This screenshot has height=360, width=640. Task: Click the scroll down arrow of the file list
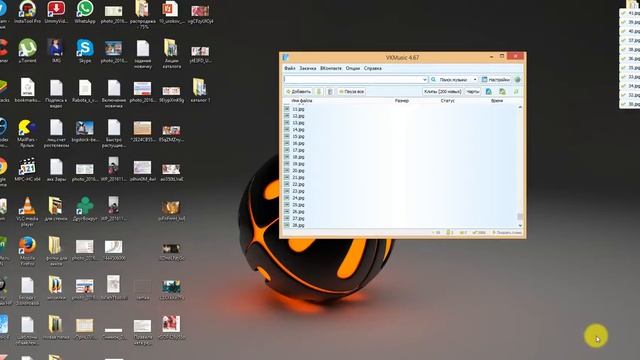coord(520,225)
